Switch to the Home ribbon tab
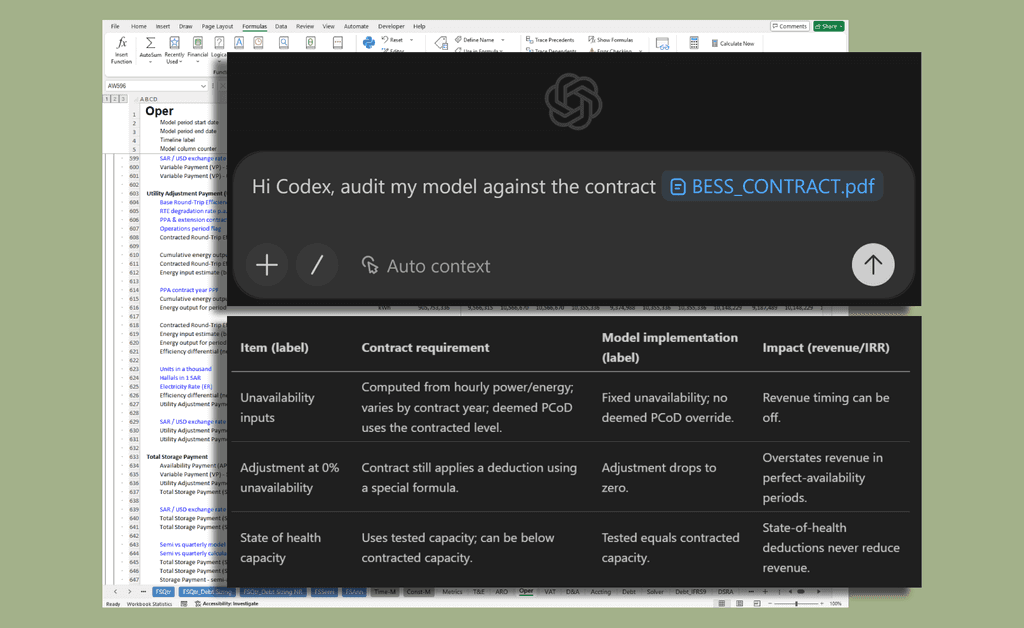The width and height of the screenshot is (1024, 628). pyautogui.click(x=138, y=26)
